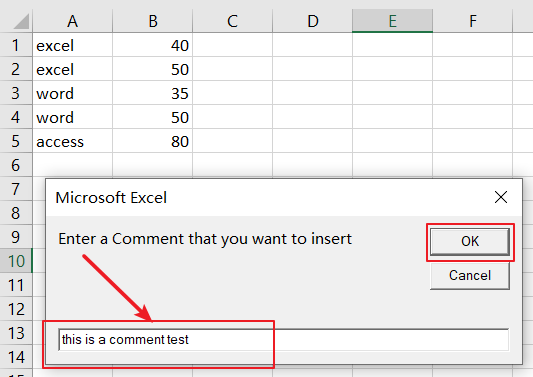Select column A header
The height and width of the screenshot is (377, 533).
72,21
